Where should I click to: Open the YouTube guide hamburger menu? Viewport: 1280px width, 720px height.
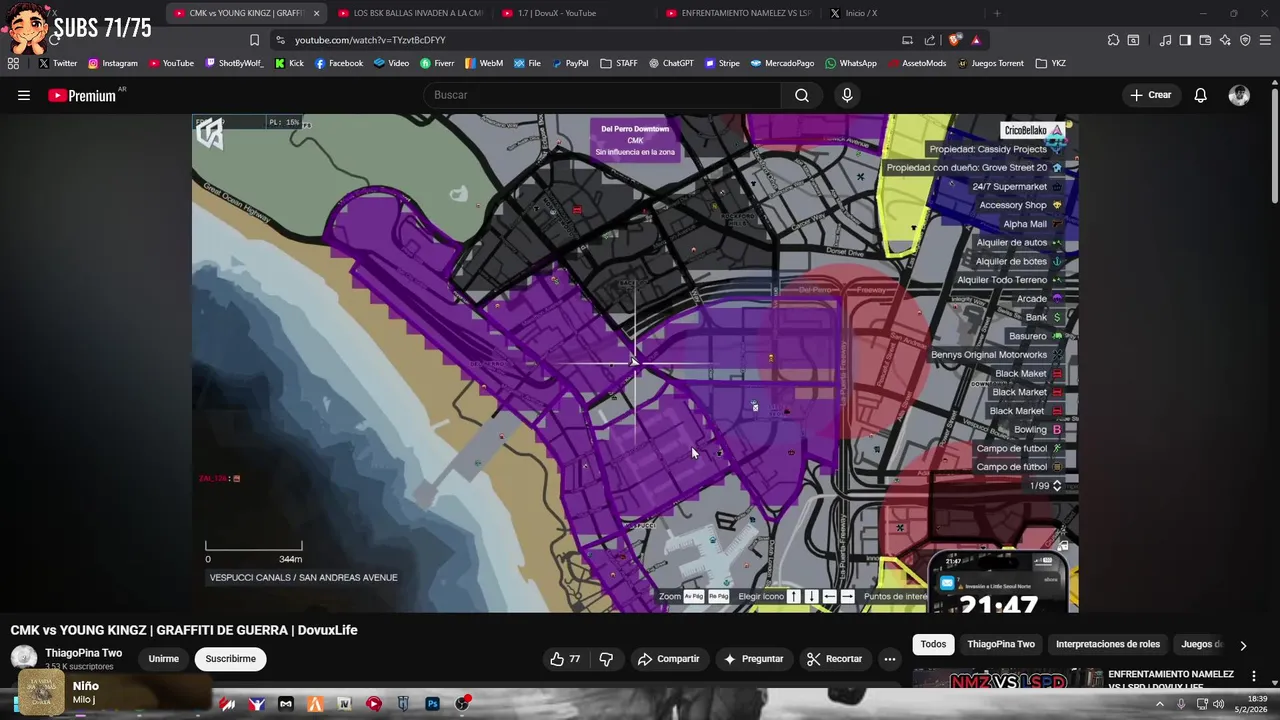24,95
